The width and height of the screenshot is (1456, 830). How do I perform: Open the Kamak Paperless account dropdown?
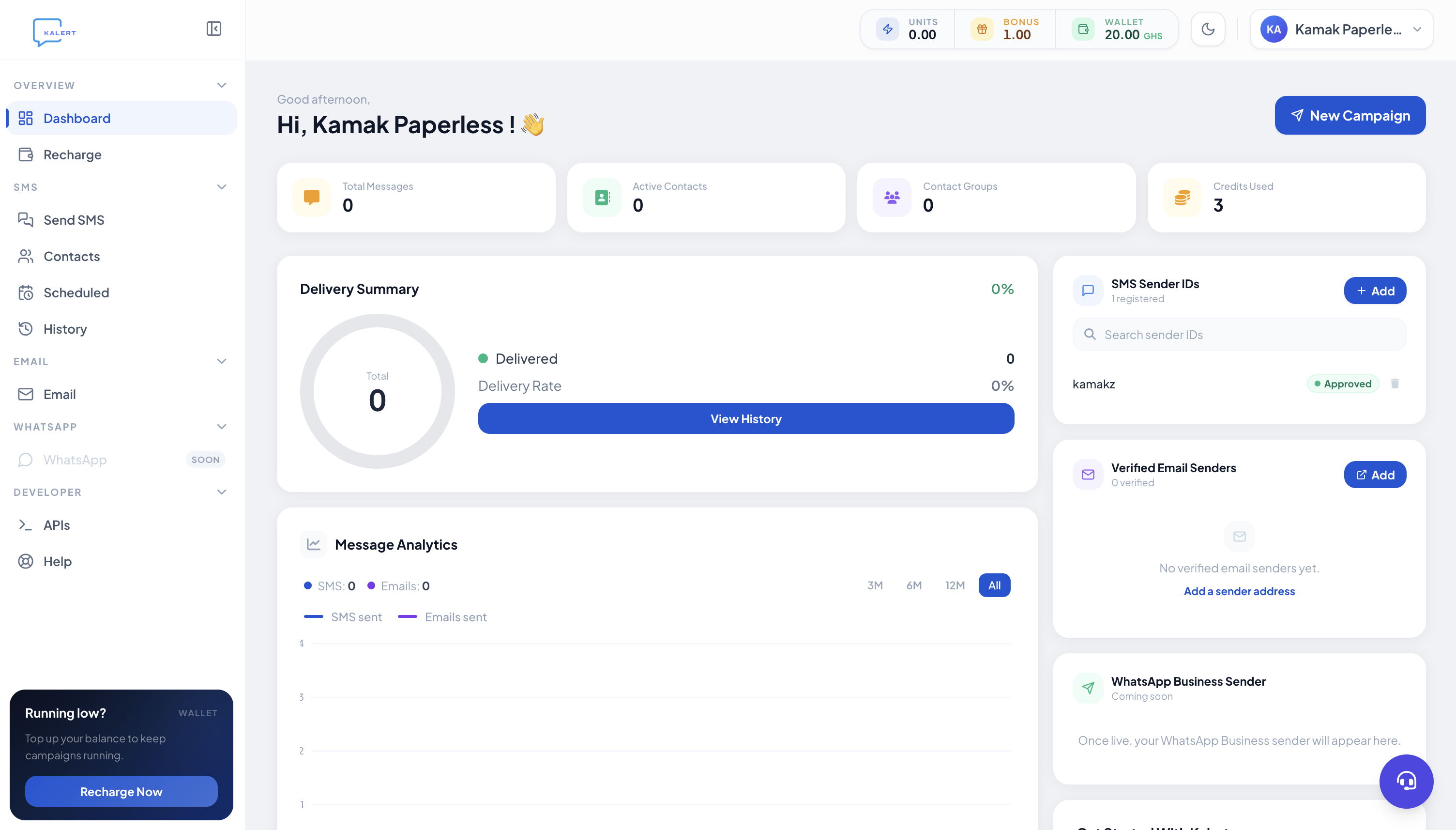1341,29
